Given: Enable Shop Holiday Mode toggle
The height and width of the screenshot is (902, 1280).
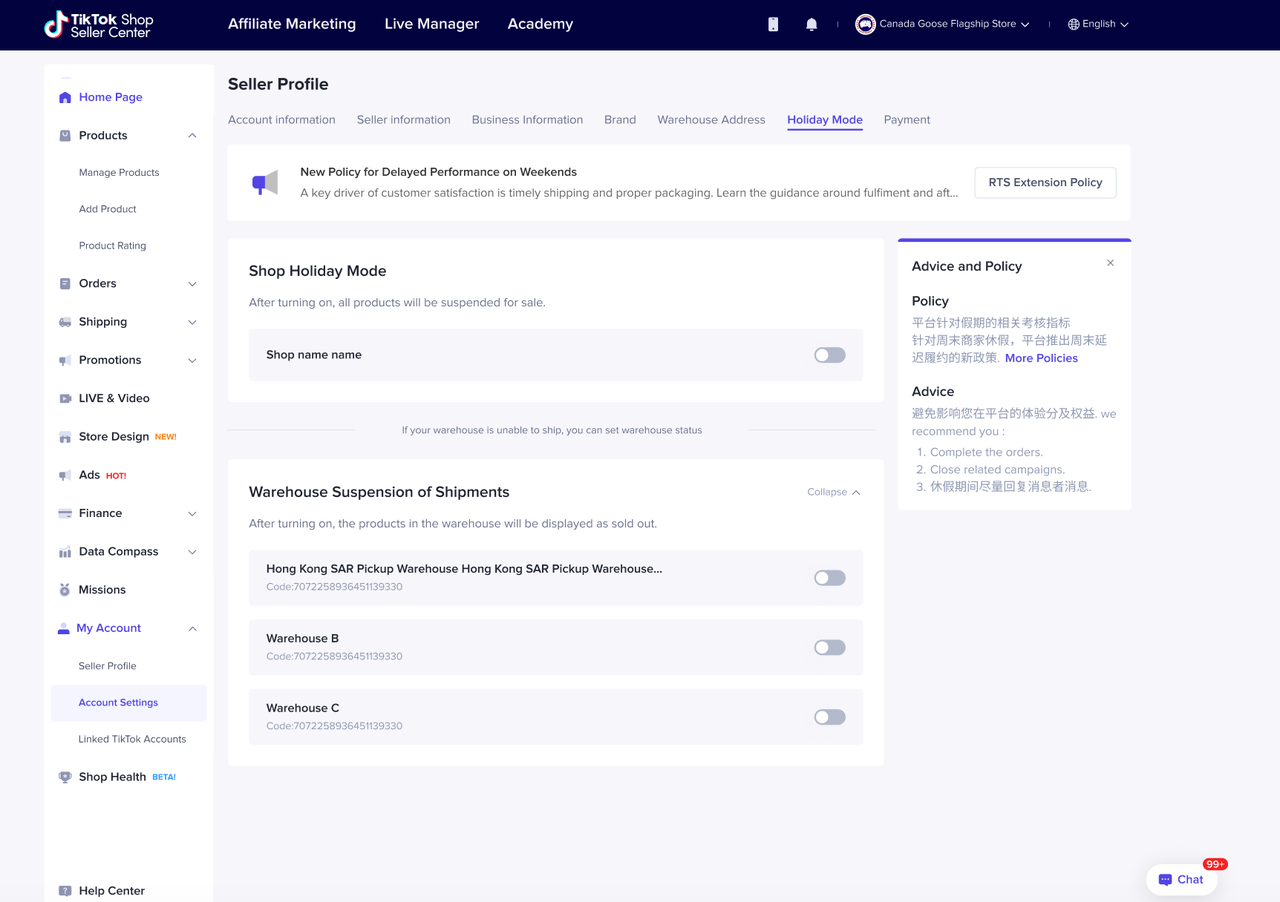Looking at the screenshot, I should pyautogui.click(x=829, y=355).
